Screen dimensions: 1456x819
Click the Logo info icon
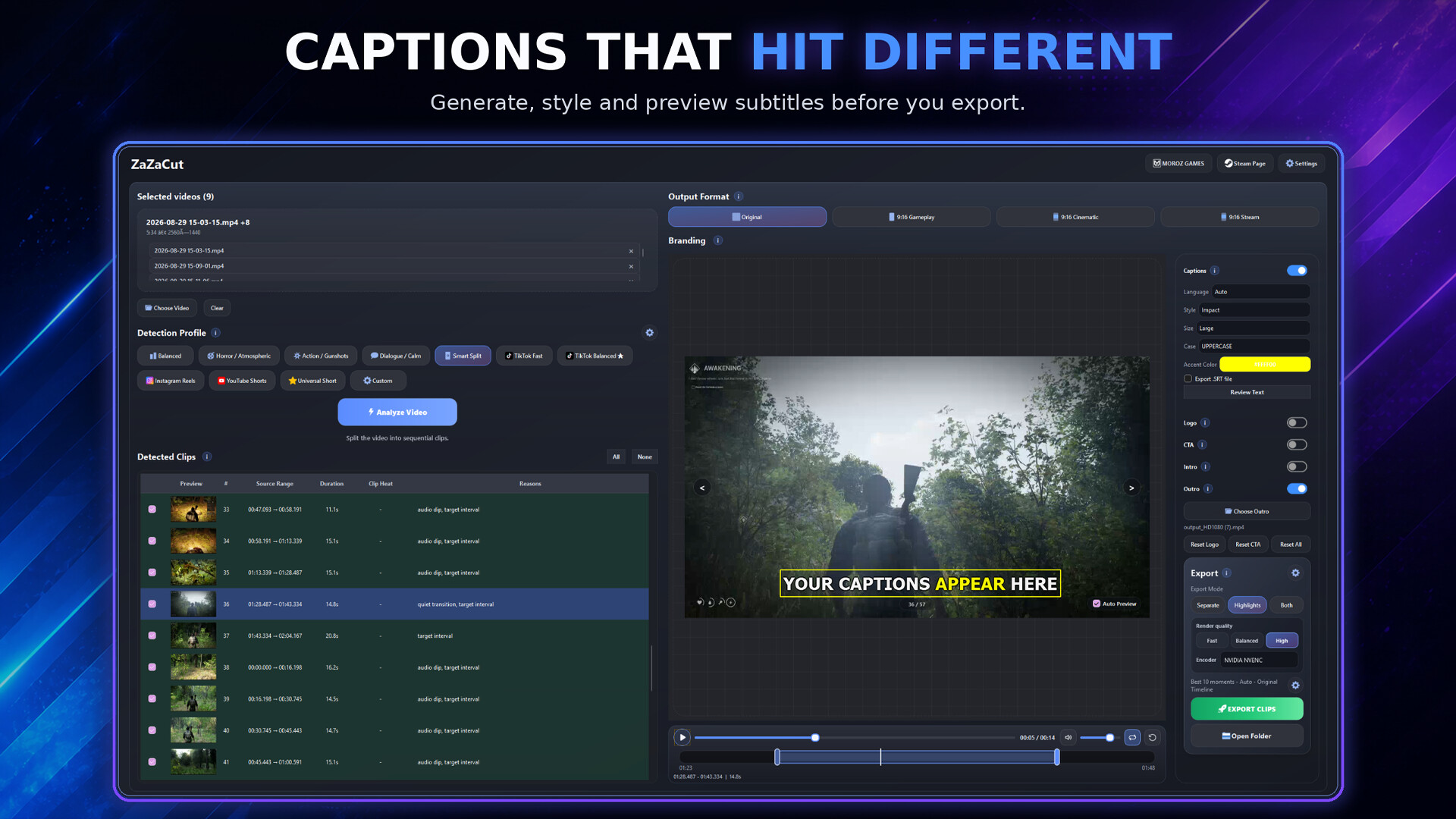point(1205,423)
